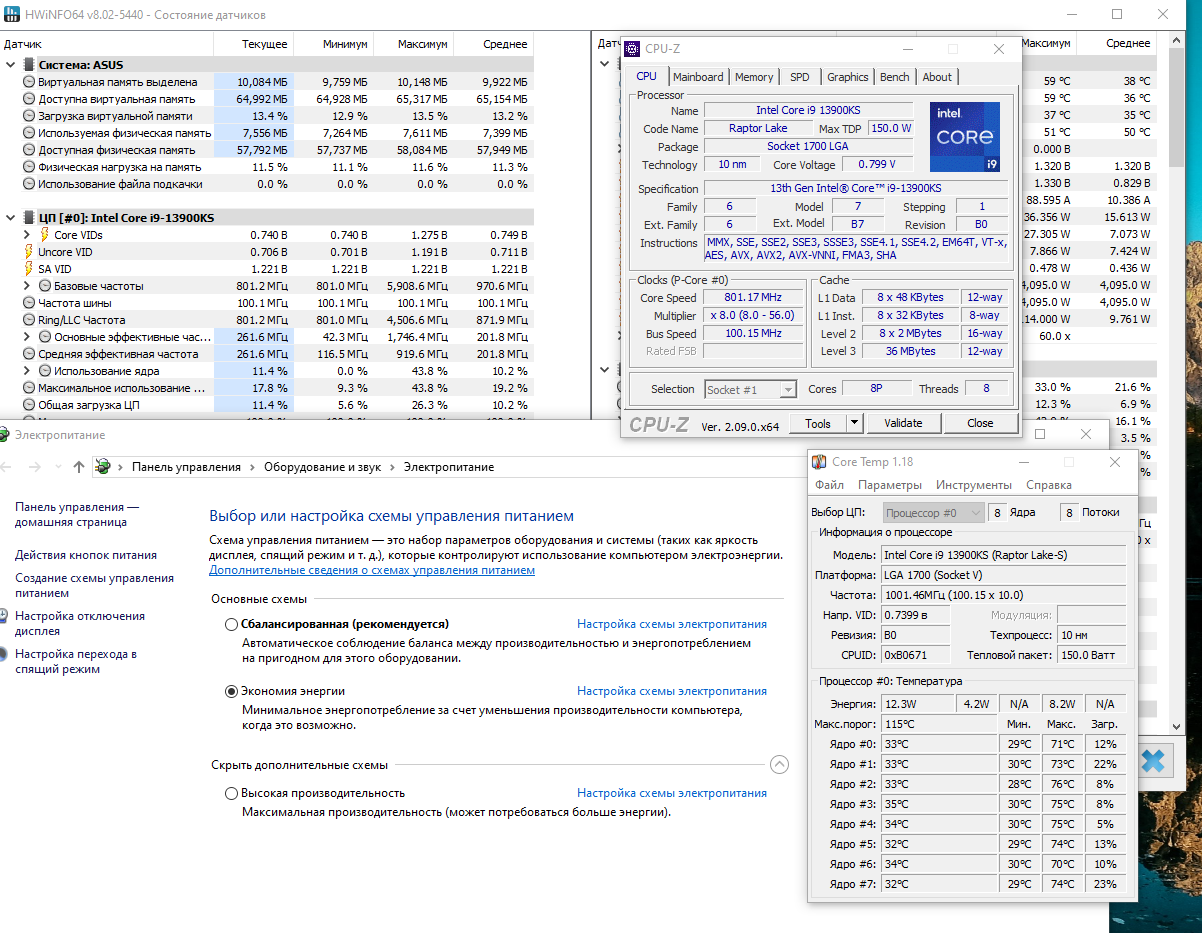Open the Процессор #0 dropdown in Core Temp

935,512
